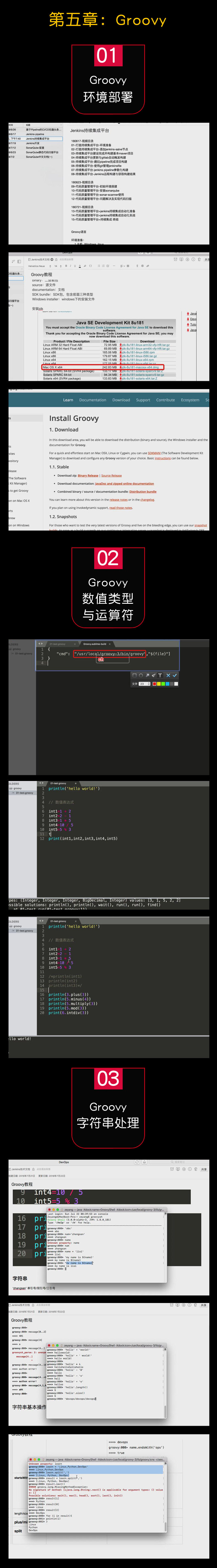
Task: Cancel the screenshot with the X icon
Action: 168,675
